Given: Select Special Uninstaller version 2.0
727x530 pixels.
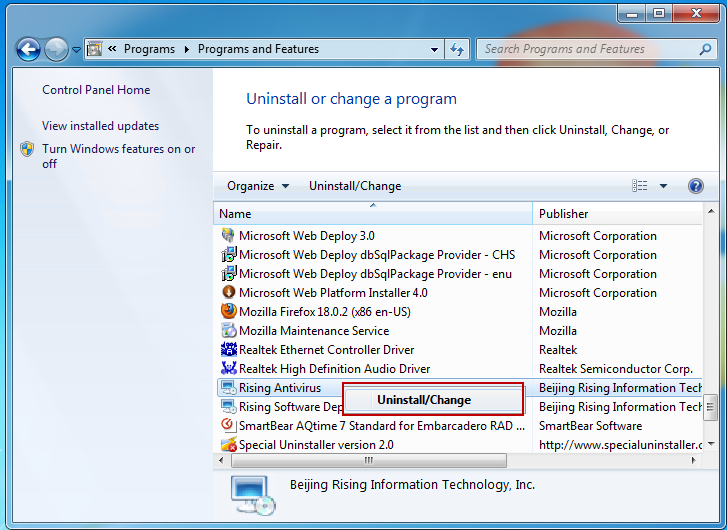Looking at the screenshot, I should coord(316,445).
